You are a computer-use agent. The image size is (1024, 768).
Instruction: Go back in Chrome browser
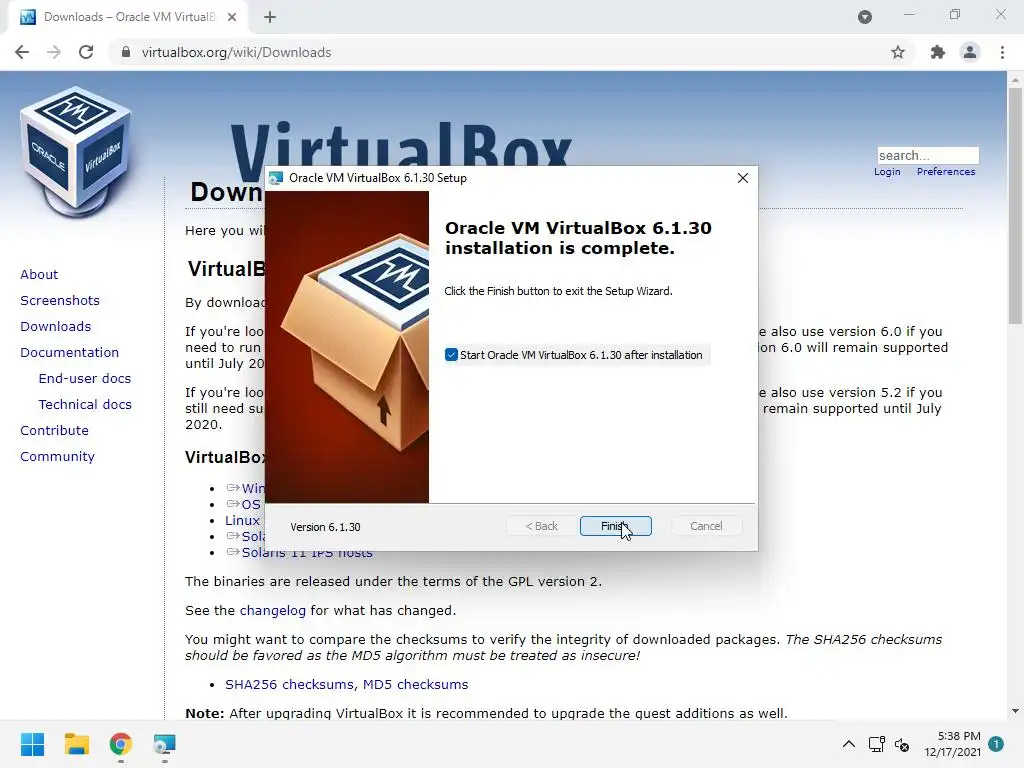(22, 52)
